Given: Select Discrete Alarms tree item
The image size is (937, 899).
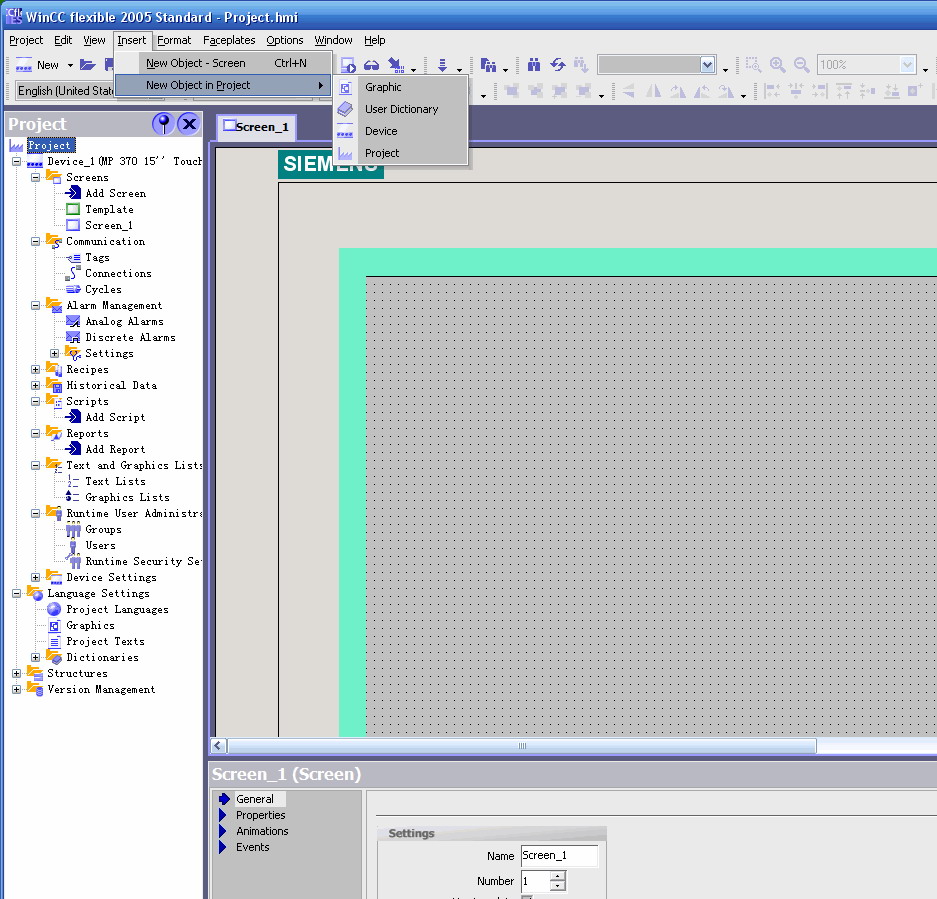Looking at the screenshot, I should coord(130,337).
